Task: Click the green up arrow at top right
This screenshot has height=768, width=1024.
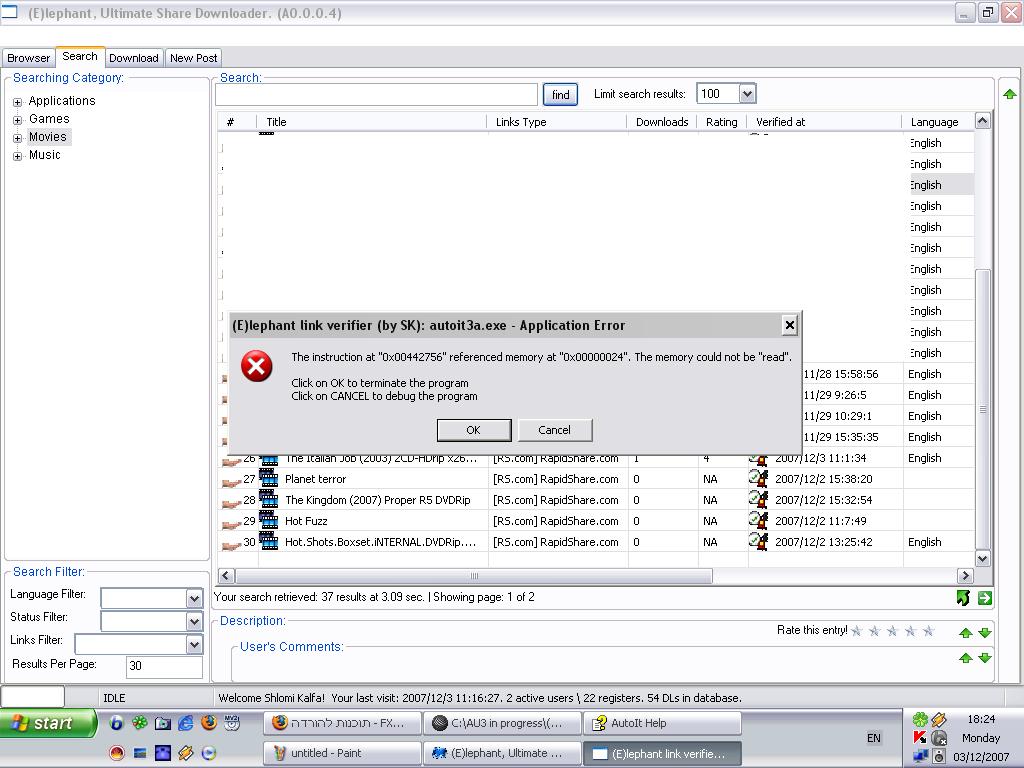Action: tap(1009, 94)
